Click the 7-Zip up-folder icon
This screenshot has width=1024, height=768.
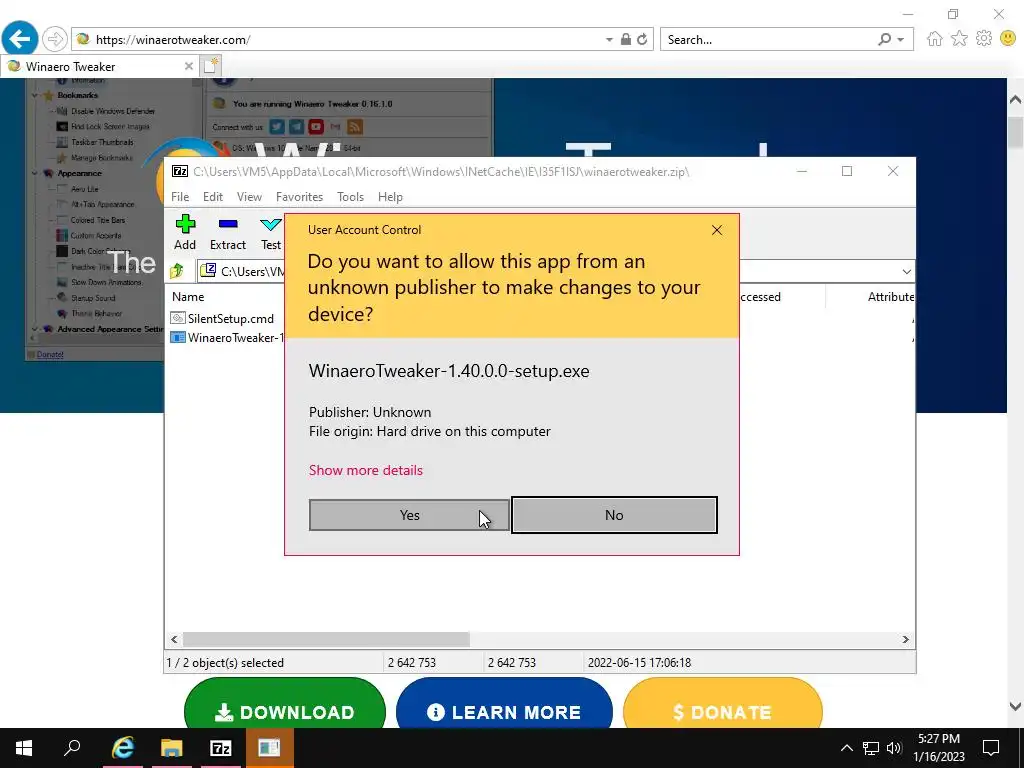point(177,271)
